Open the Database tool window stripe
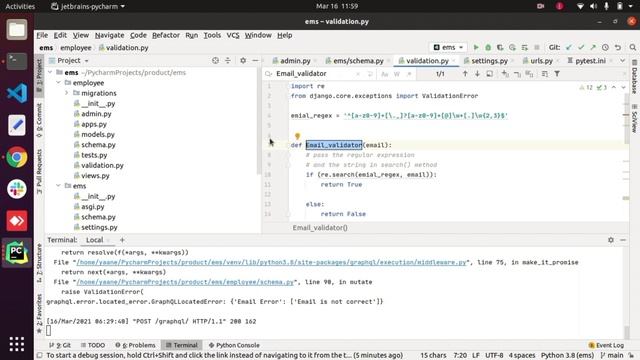The image size is (640, 360). tap(635, 77)
